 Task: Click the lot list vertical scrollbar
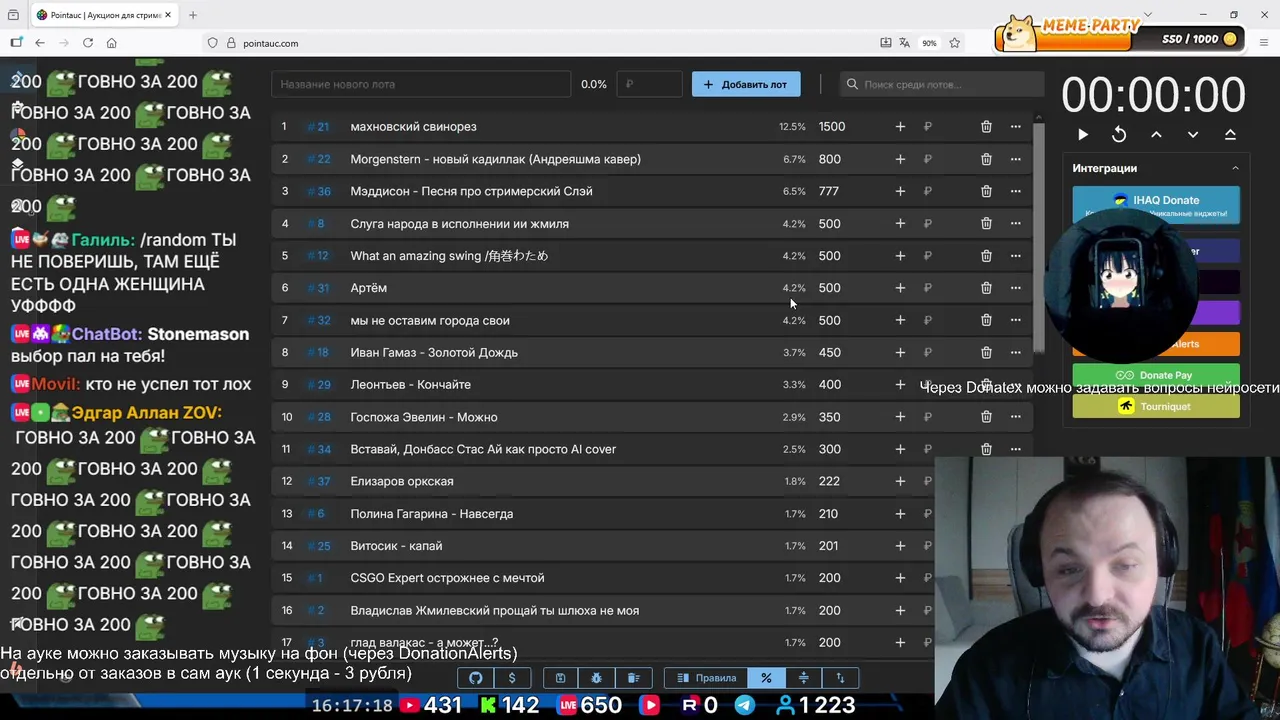[x=1038, y=240]
